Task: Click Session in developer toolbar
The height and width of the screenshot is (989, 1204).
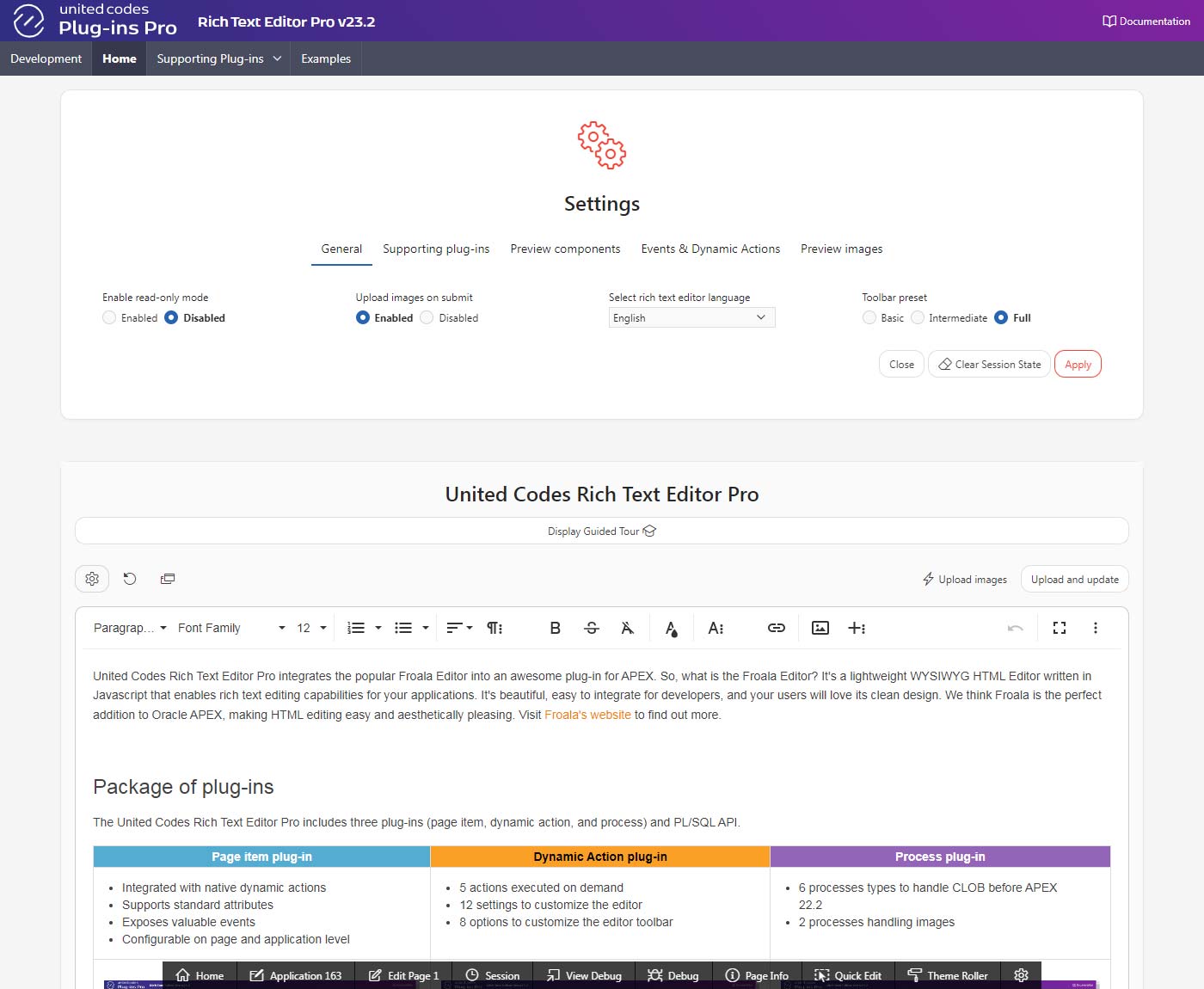Action: coord(492,975)
